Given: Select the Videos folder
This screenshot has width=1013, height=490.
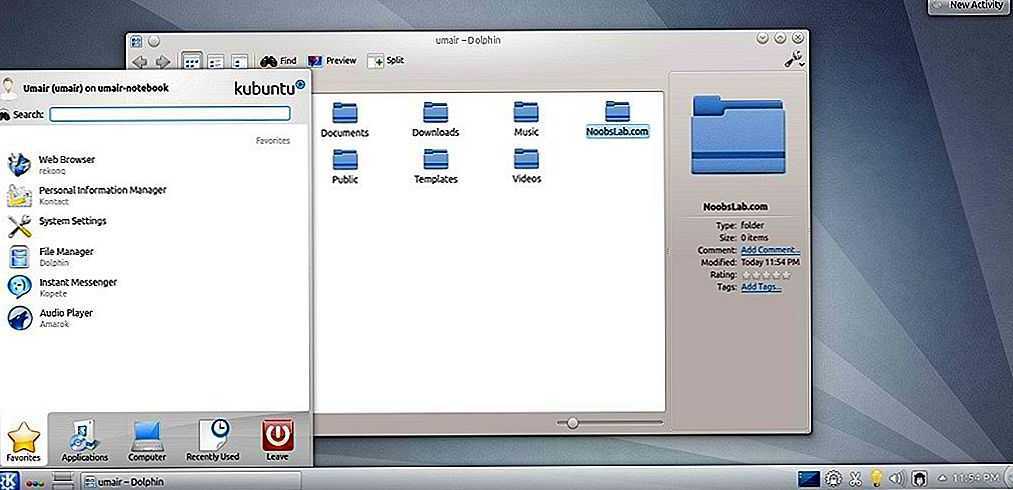Looking at the screenshot, I should 527,167.
